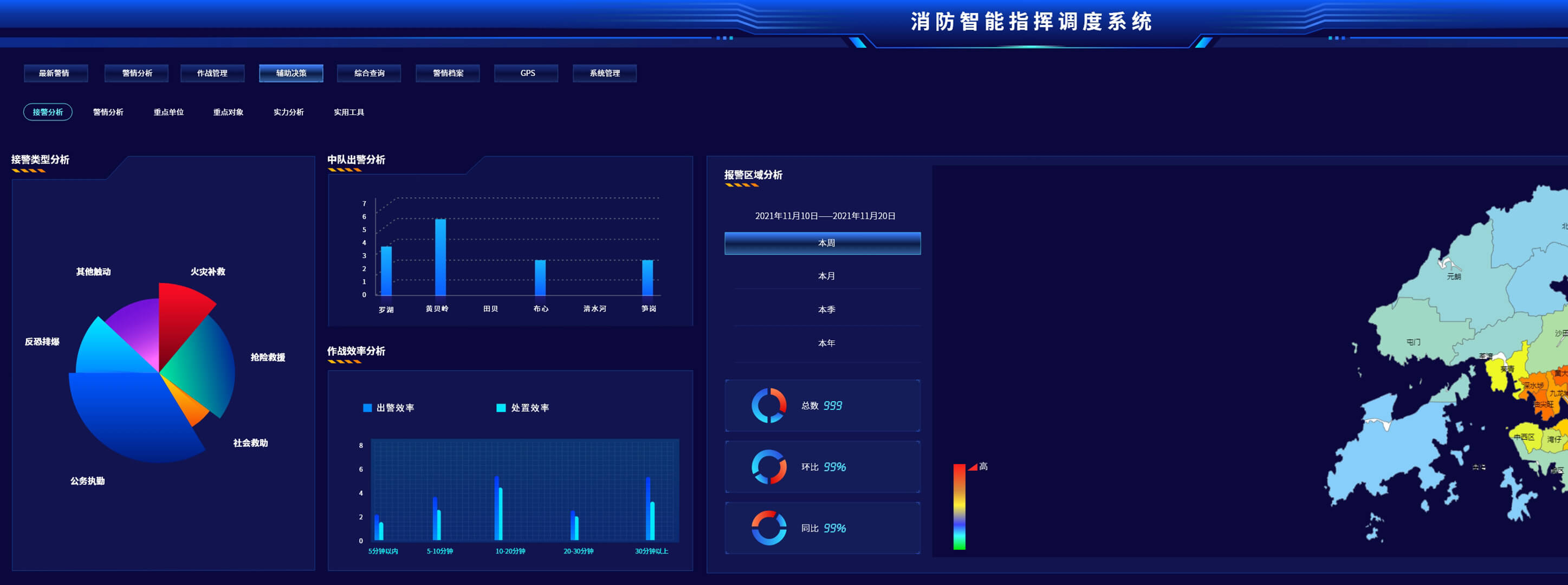Select the 接警分析 sub-tab pill

coord(48,112)
